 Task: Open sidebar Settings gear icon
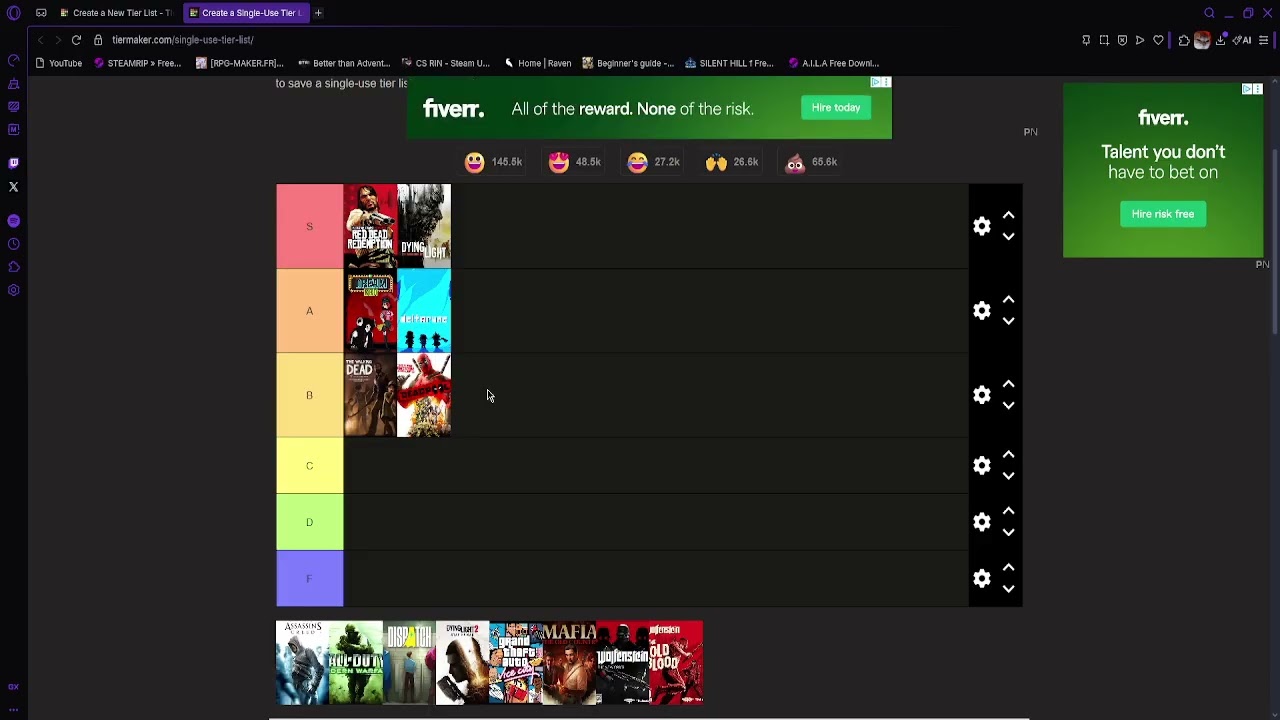[x=14, y=291]
